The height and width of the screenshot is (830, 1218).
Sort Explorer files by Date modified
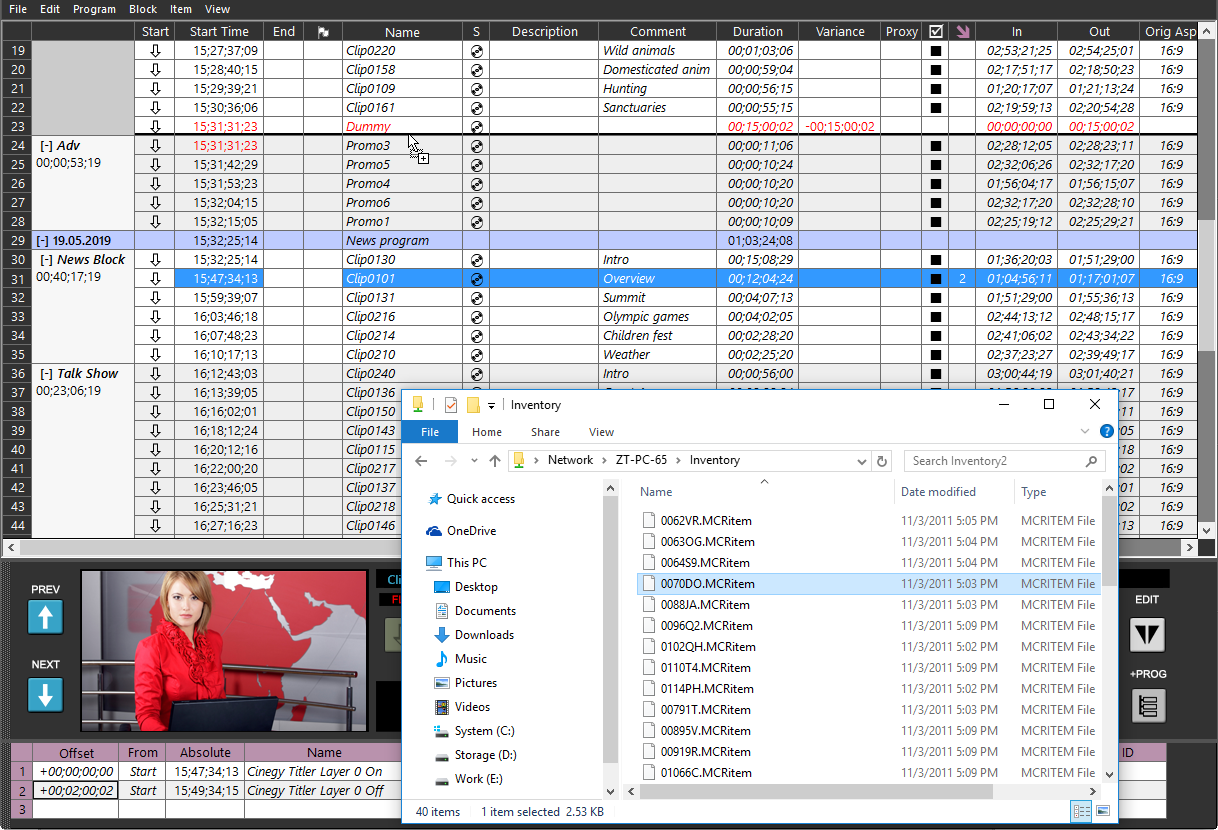[x=938, y=492]
